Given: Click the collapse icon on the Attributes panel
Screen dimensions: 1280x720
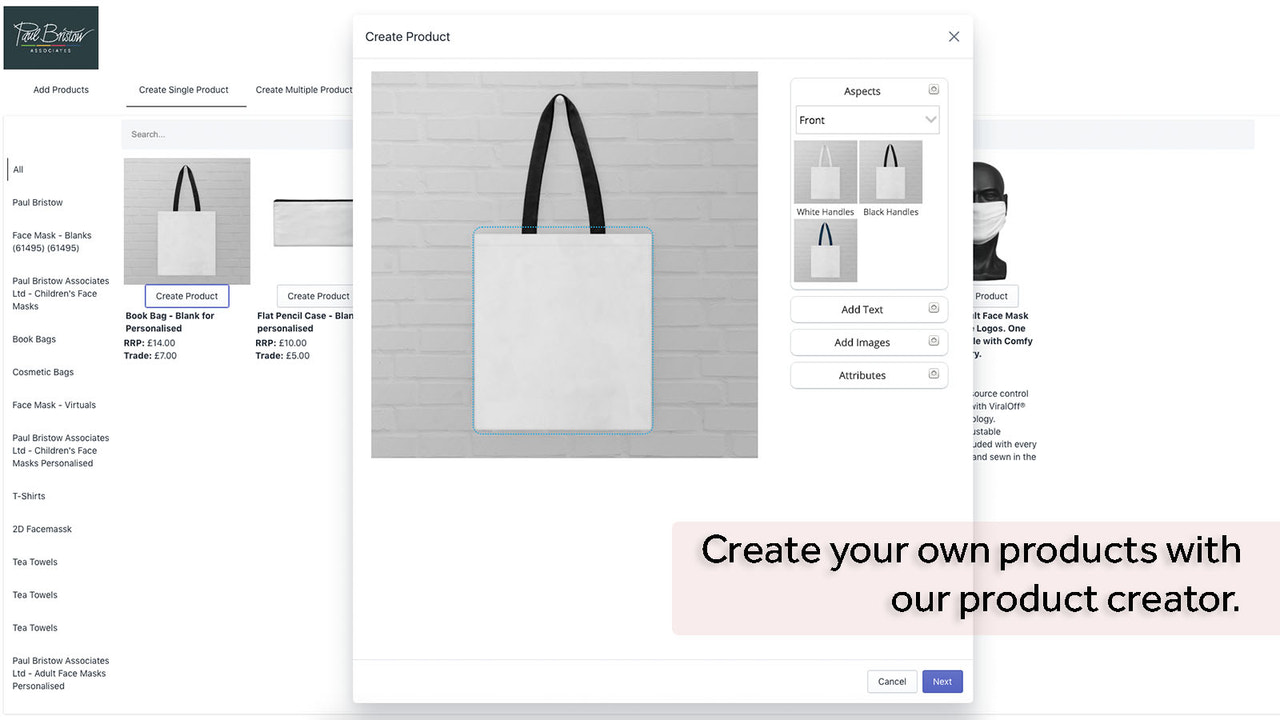Looking at the screenshot, I should click(x=933, y=375).
